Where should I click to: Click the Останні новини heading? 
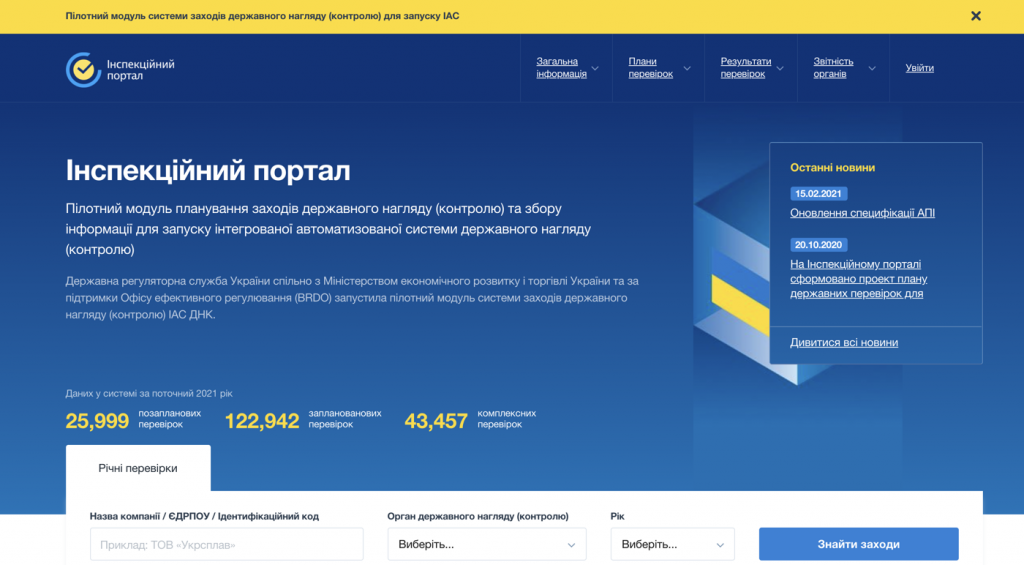(x=832, y=168)
